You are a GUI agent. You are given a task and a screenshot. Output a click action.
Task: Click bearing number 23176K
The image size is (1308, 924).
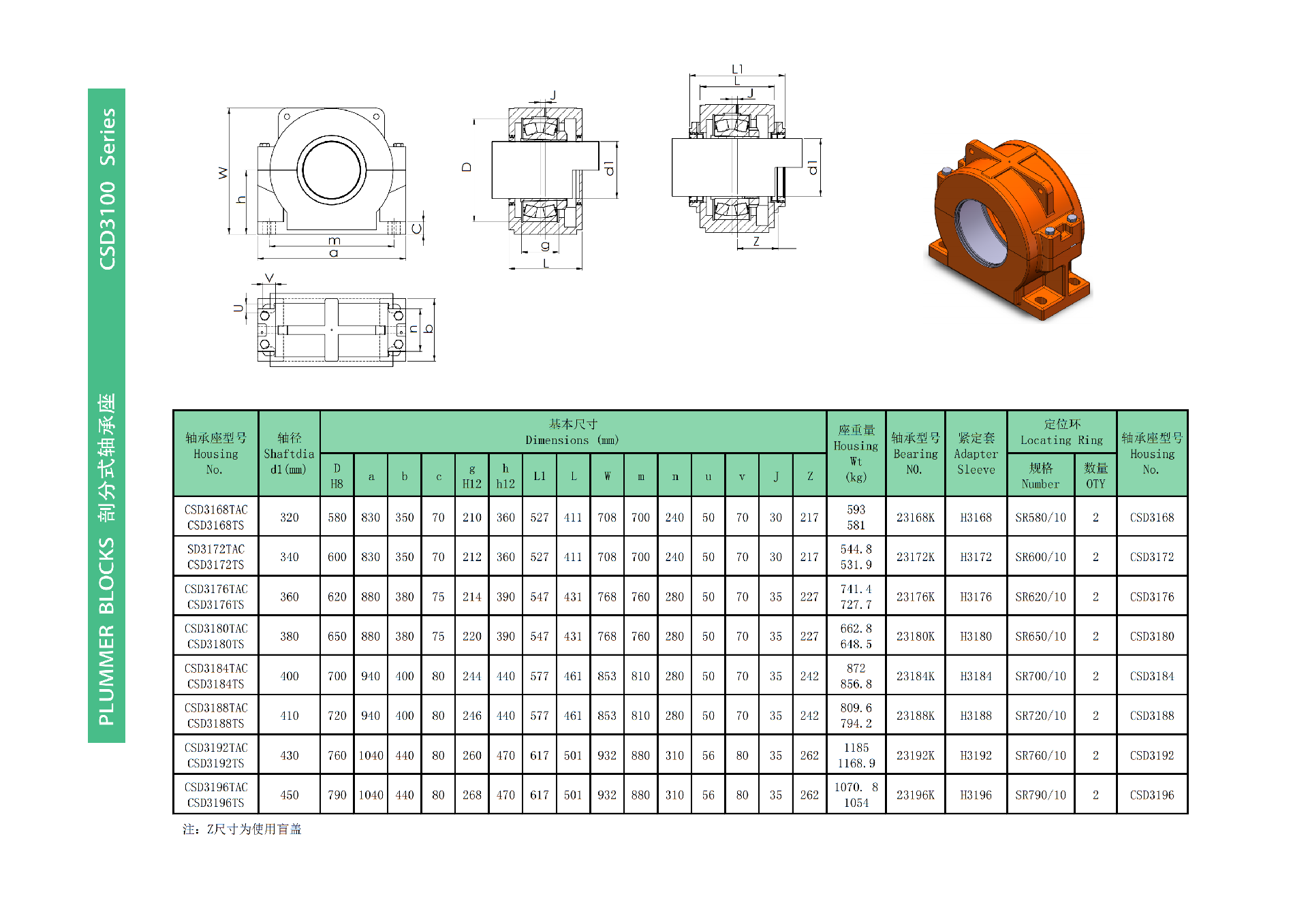(x=916, y=596)
